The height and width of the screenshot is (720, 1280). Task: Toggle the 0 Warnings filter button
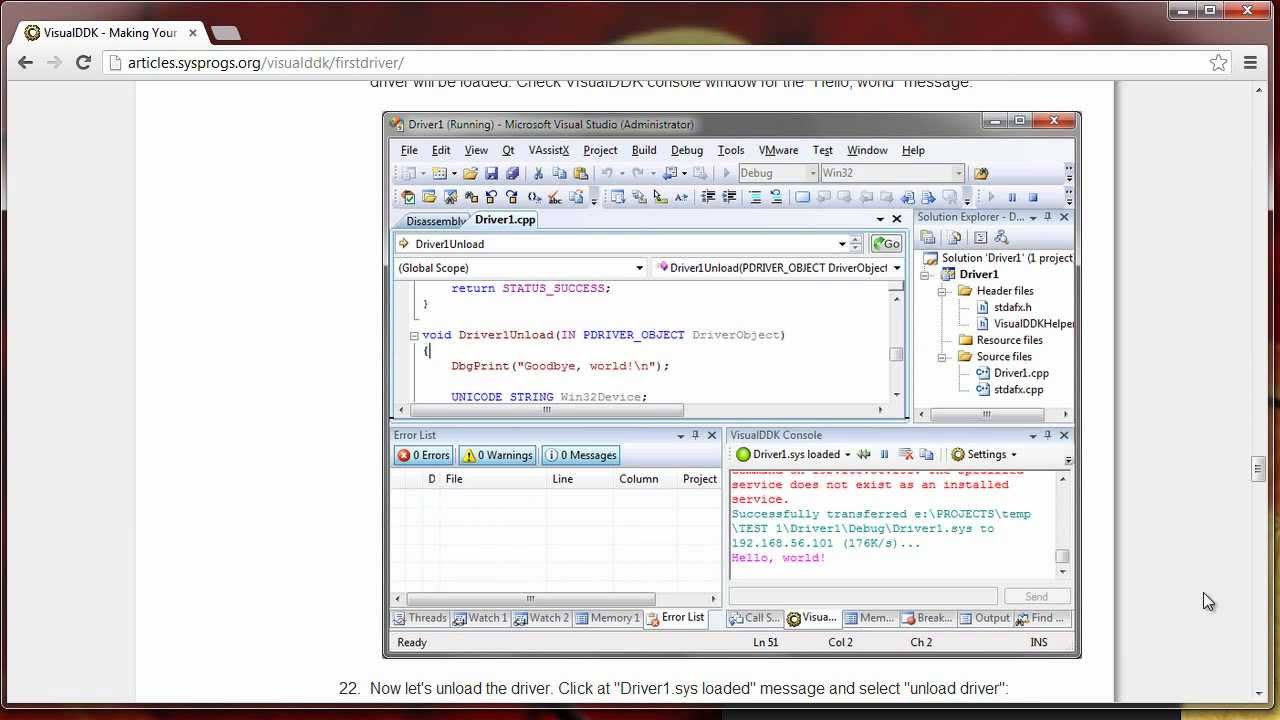tap(497, 455)
